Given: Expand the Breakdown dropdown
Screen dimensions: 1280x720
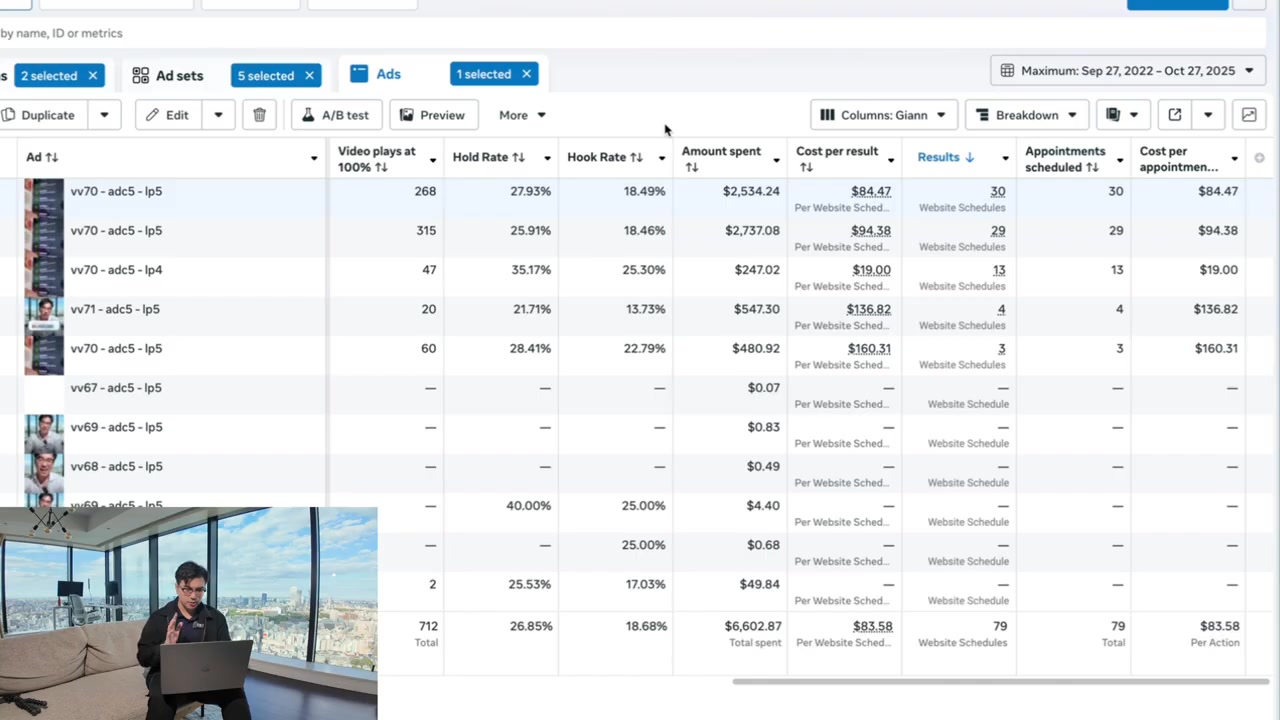Looking at the screenshot, I should [1026, 115].
